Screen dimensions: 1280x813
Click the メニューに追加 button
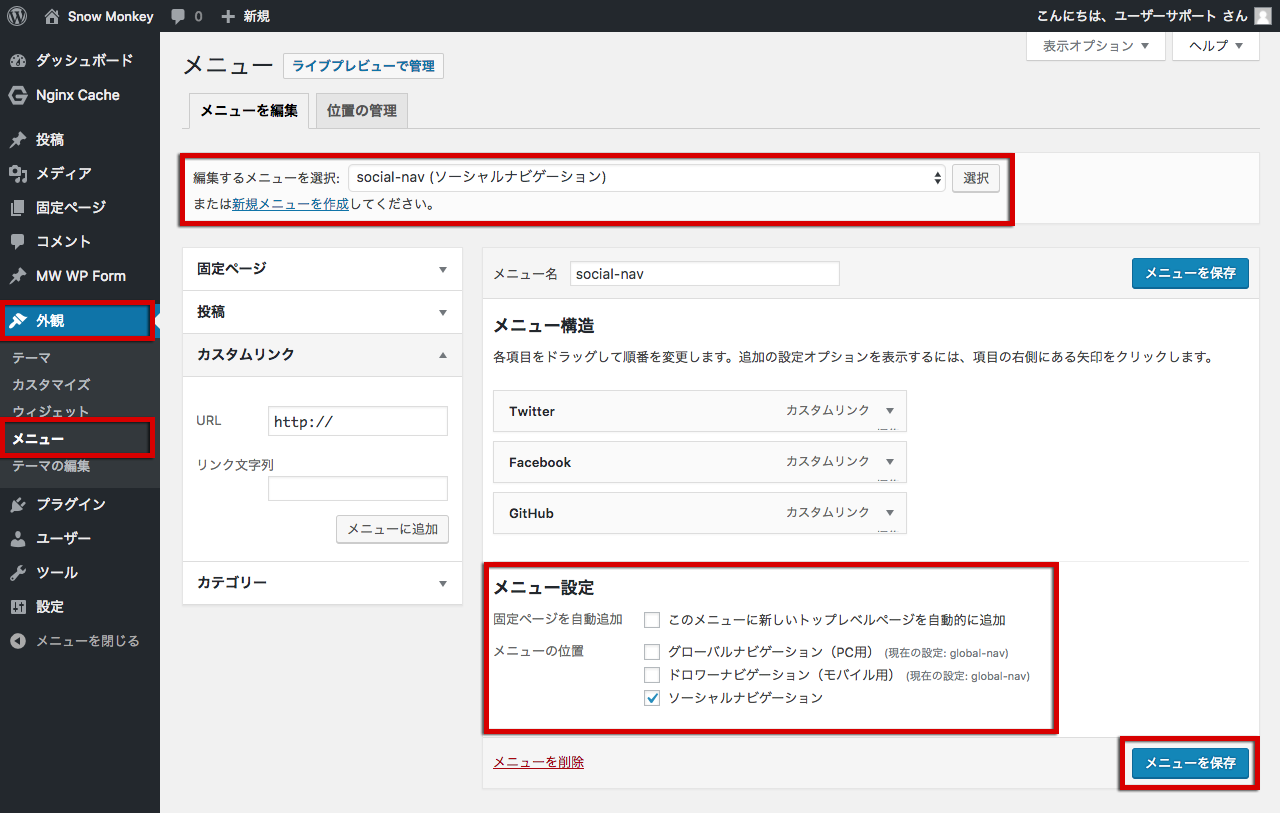click(392, 530)
